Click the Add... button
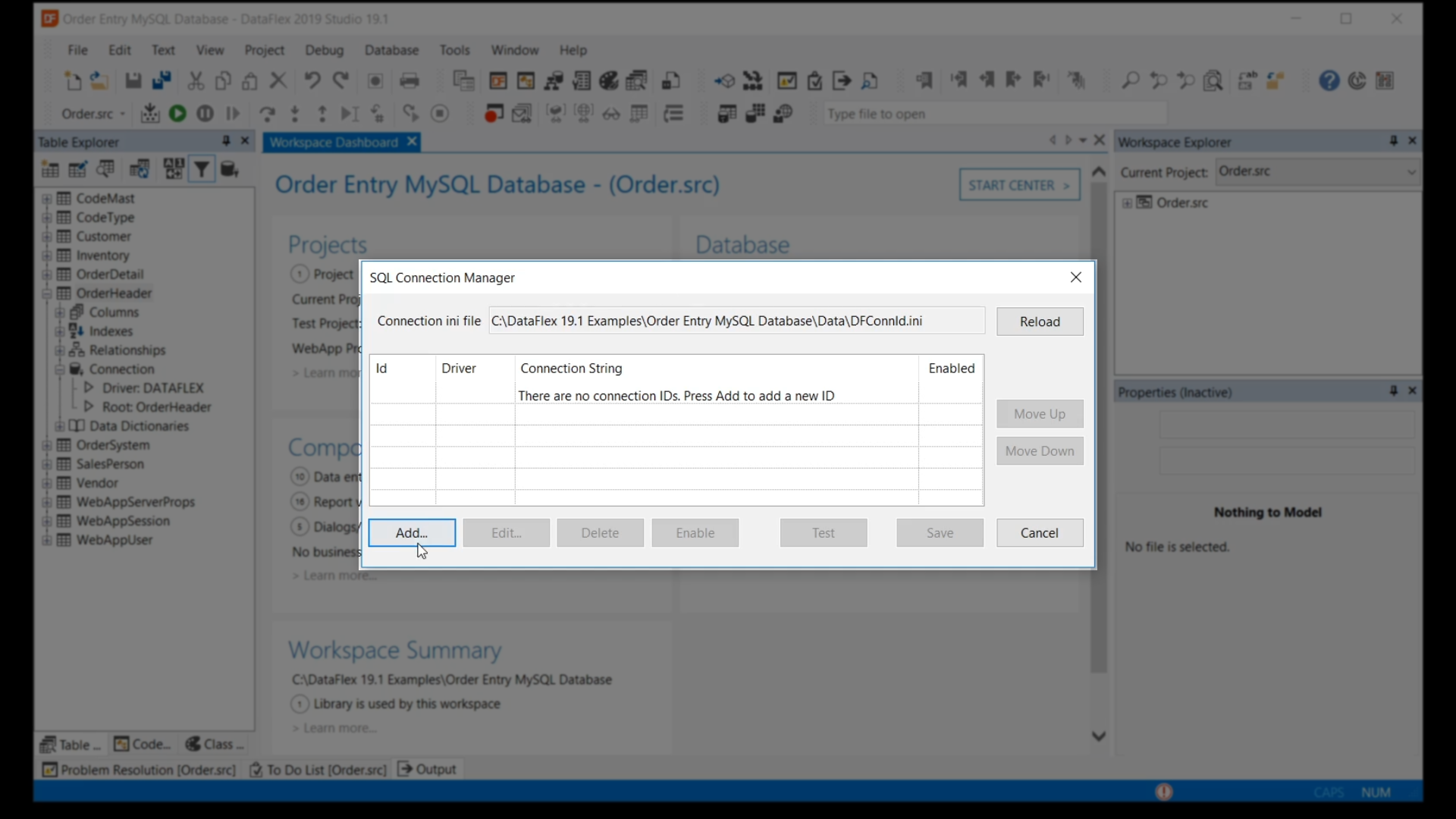This screenshot has height=819, width=1456. (x=412, y=533)
